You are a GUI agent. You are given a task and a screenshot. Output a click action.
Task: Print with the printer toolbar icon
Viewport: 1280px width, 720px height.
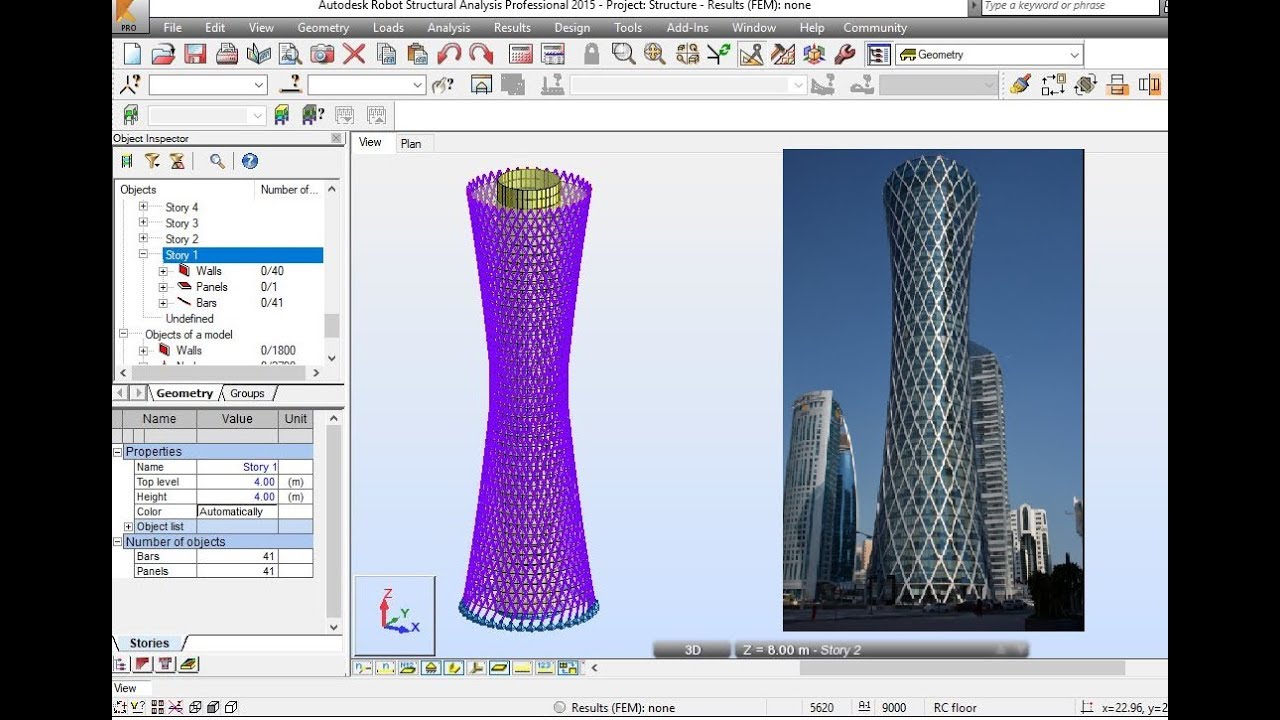(x=227, y=54)
